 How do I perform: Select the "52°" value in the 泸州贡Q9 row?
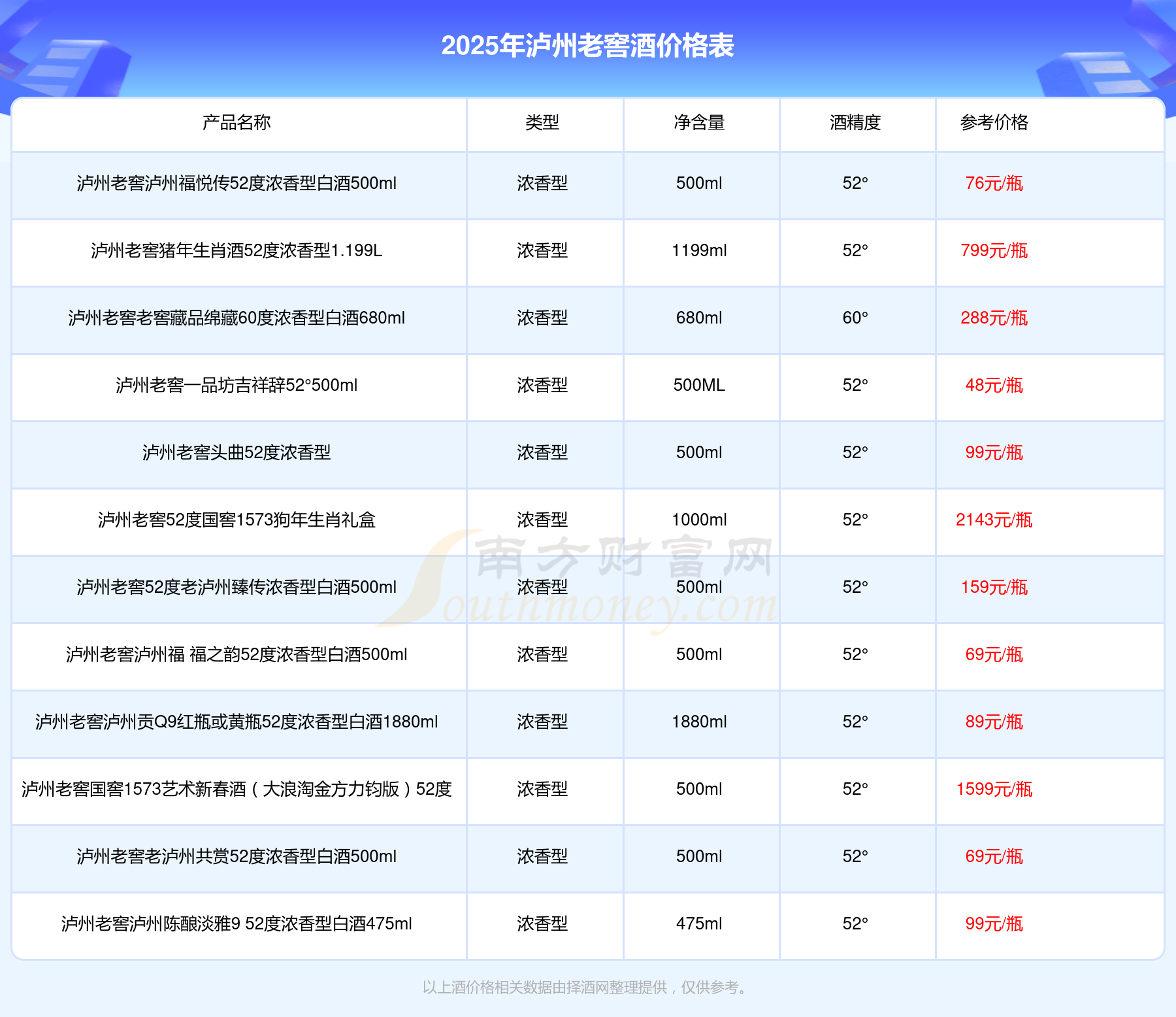coord(855,722)
